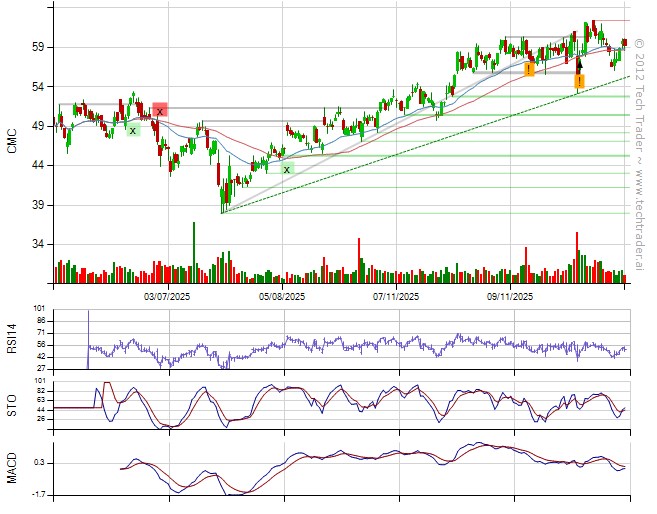Click the 0.3 value on MACD axis
The image size is (657, 514).
[x=39, y=463]
